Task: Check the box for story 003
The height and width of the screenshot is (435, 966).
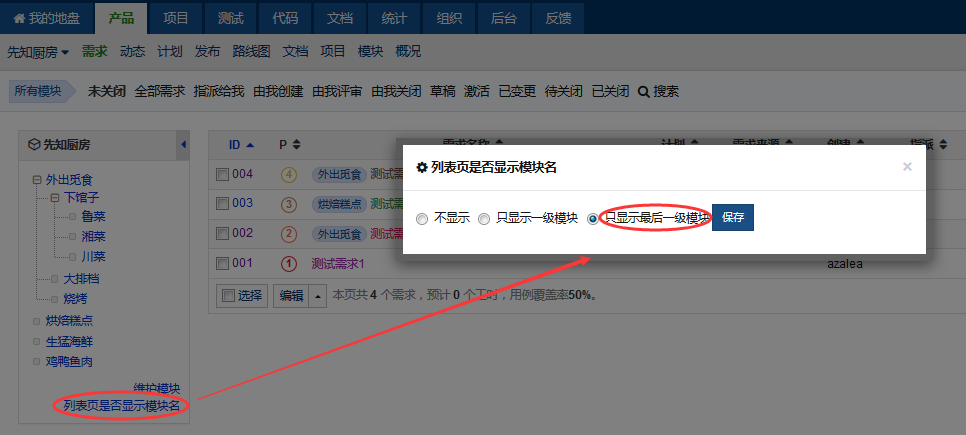Action: click(222, 203)
